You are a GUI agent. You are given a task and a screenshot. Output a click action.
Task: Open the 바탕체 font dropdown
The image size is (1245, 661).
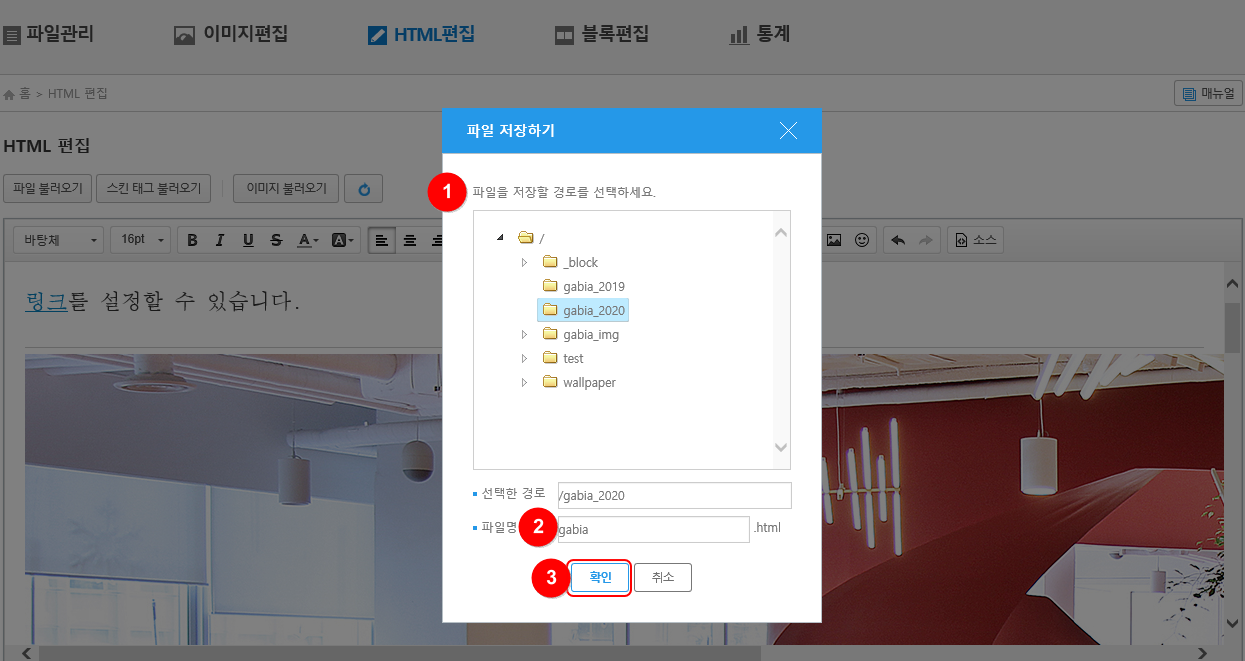[x=58, y=240]
